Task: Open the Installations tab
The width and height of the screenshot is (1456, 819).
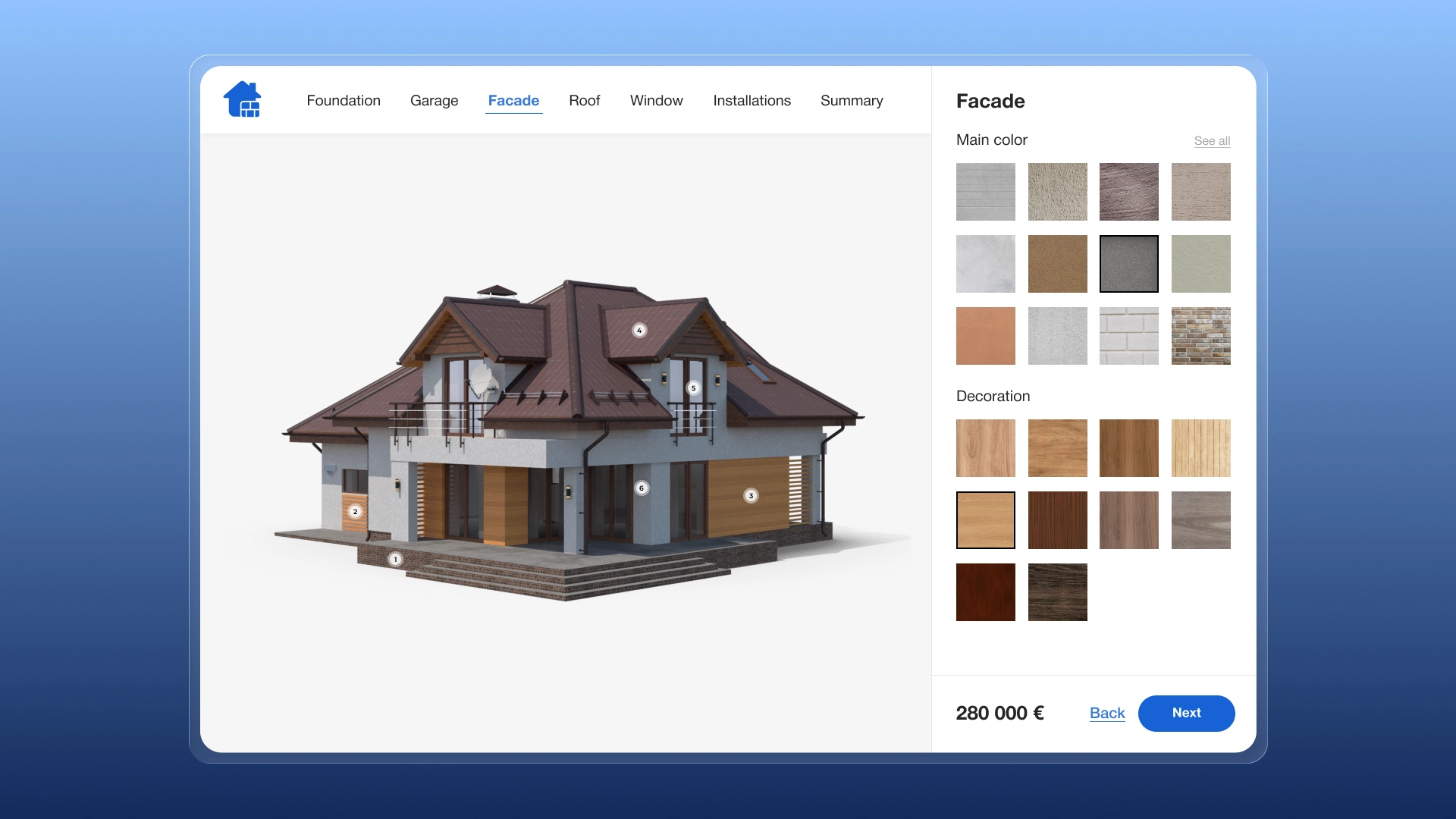Action: click(752, 101)
